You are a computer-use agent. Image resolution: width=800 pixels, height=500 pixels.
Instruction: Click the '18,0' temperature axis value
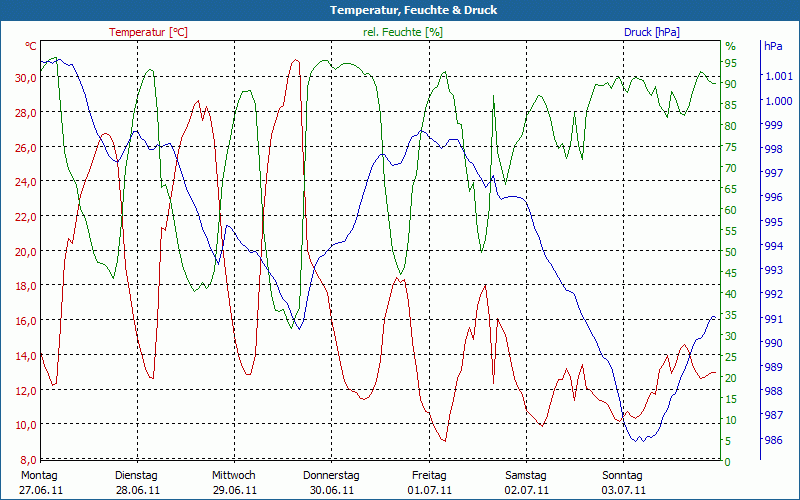click(26, 286)
